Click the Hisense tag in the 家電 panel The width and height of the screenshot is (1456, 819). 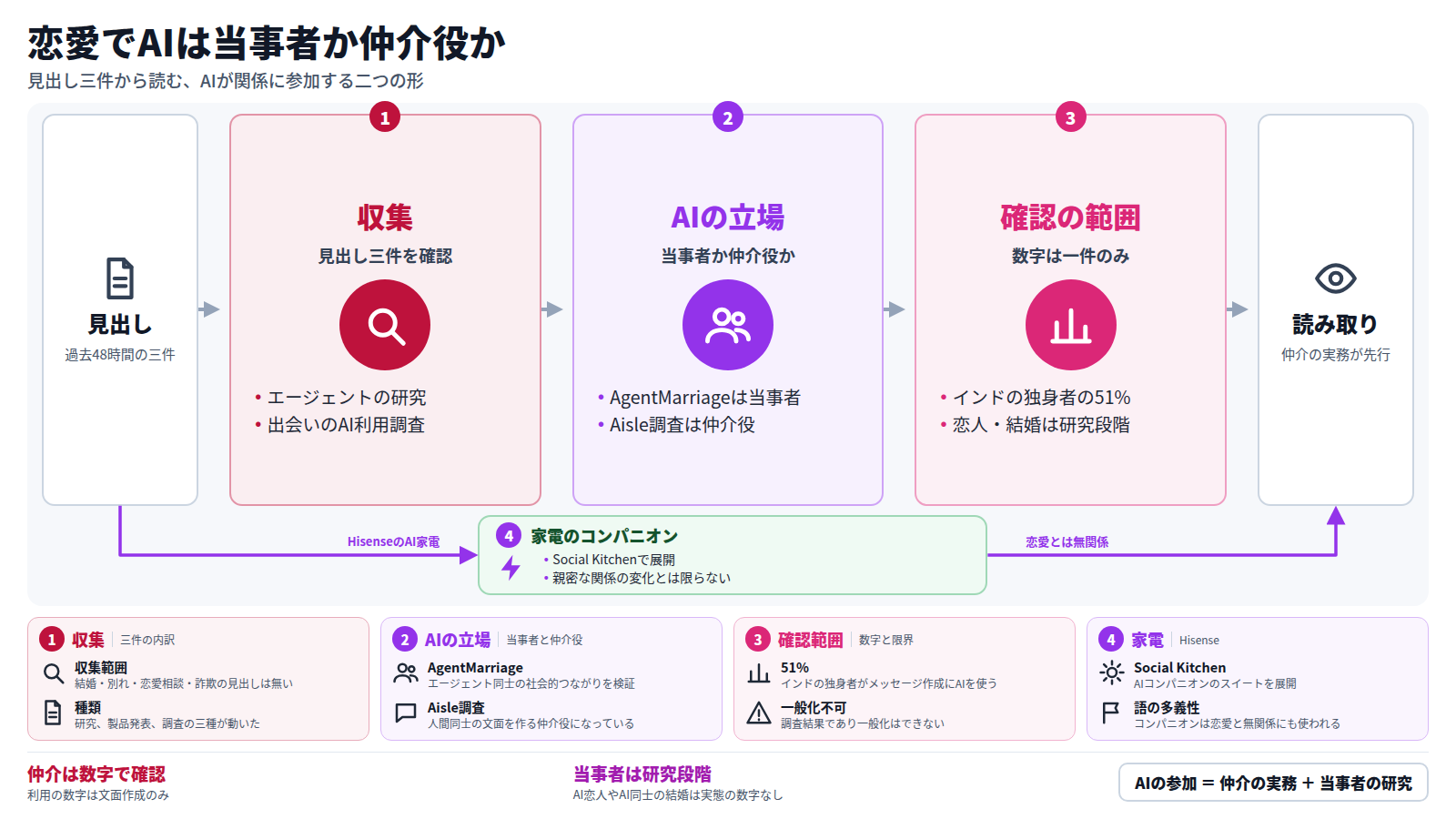[x=1199, y=641]
